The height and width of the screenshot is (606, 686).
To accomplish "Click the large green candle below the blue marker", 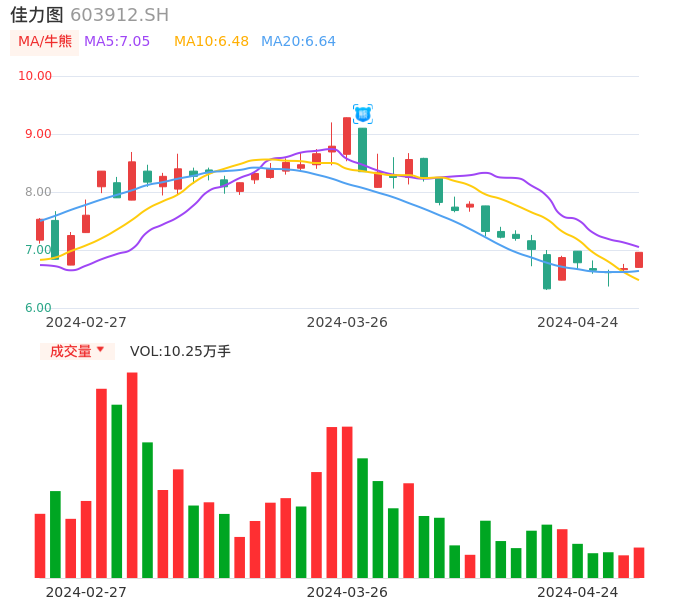I will coord(362,148).
